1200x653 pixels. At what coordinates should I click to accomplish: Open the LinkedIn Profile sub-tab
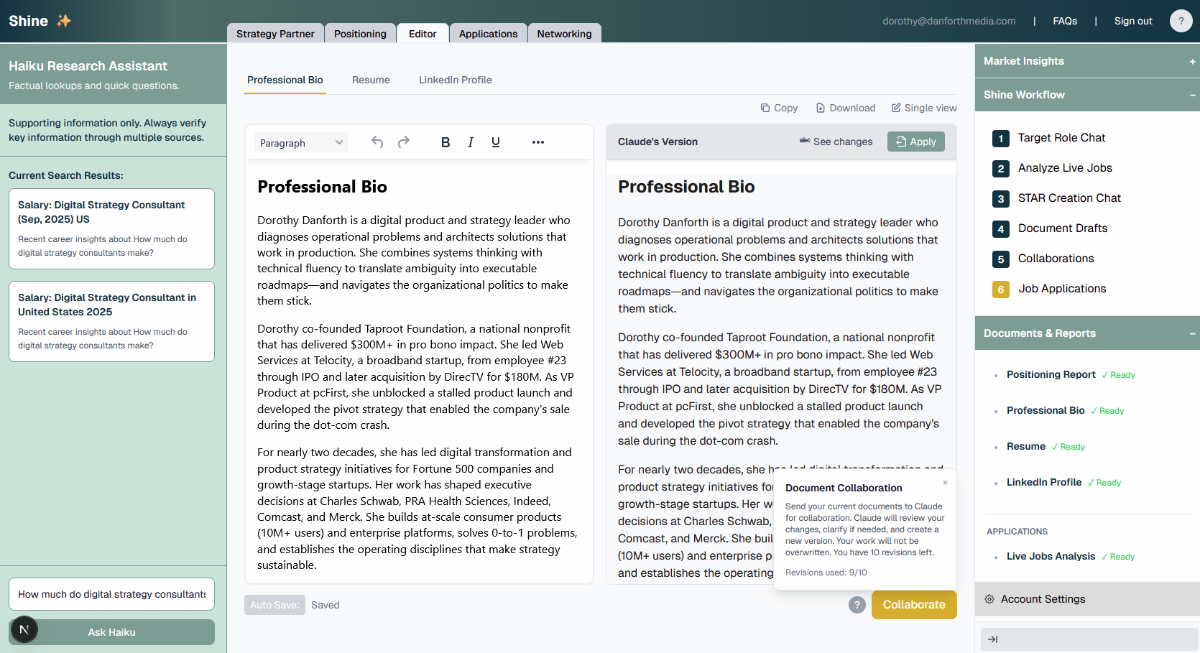455,80
